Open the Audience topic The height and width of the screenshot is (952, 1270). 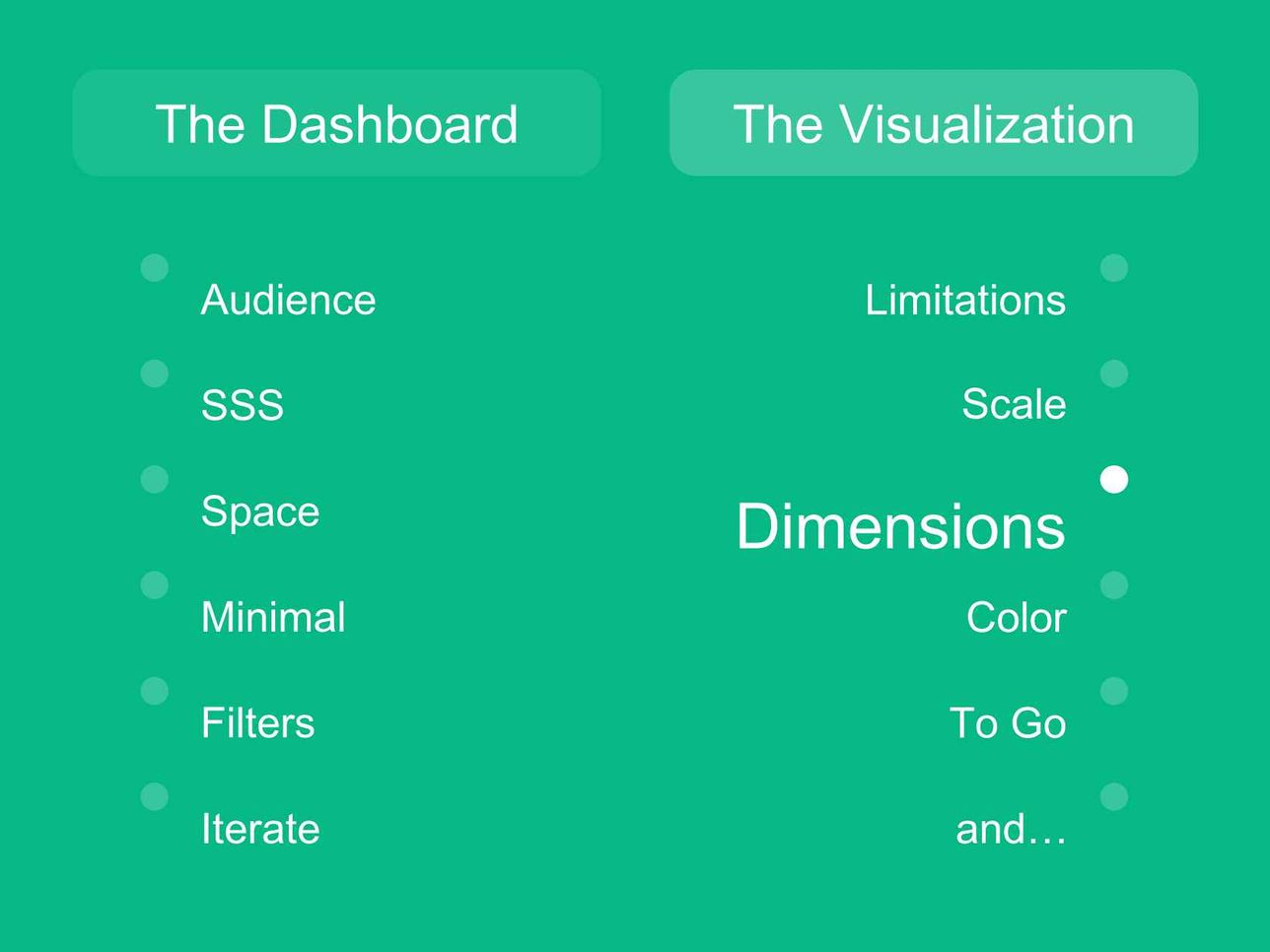[x=288, y=300]
